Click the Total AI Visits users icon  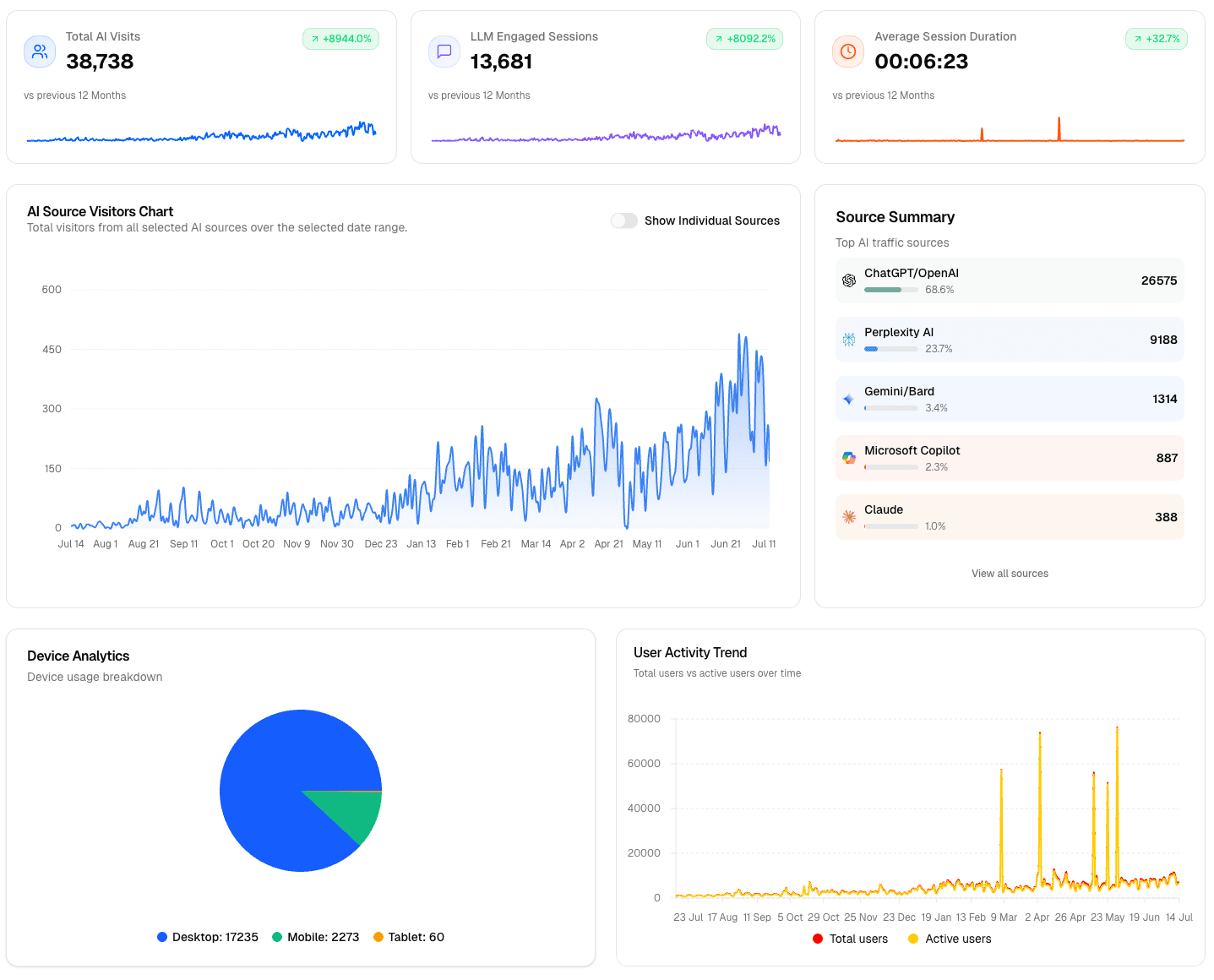coord(39,52)
